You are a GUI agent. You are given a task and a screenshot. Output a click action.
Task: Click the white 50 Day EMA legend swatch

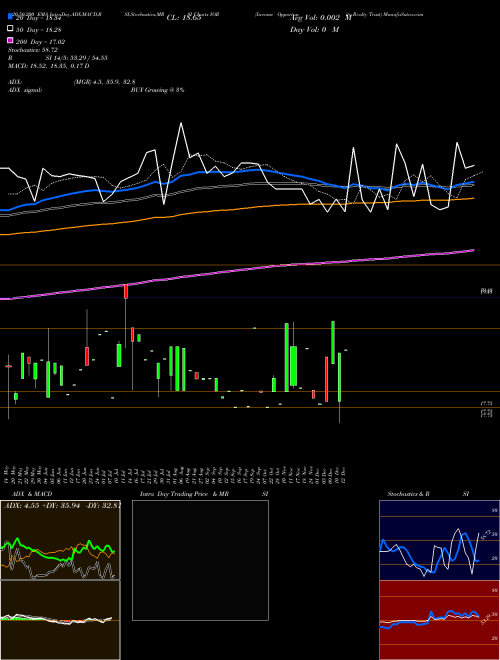[x=10, y=29]
